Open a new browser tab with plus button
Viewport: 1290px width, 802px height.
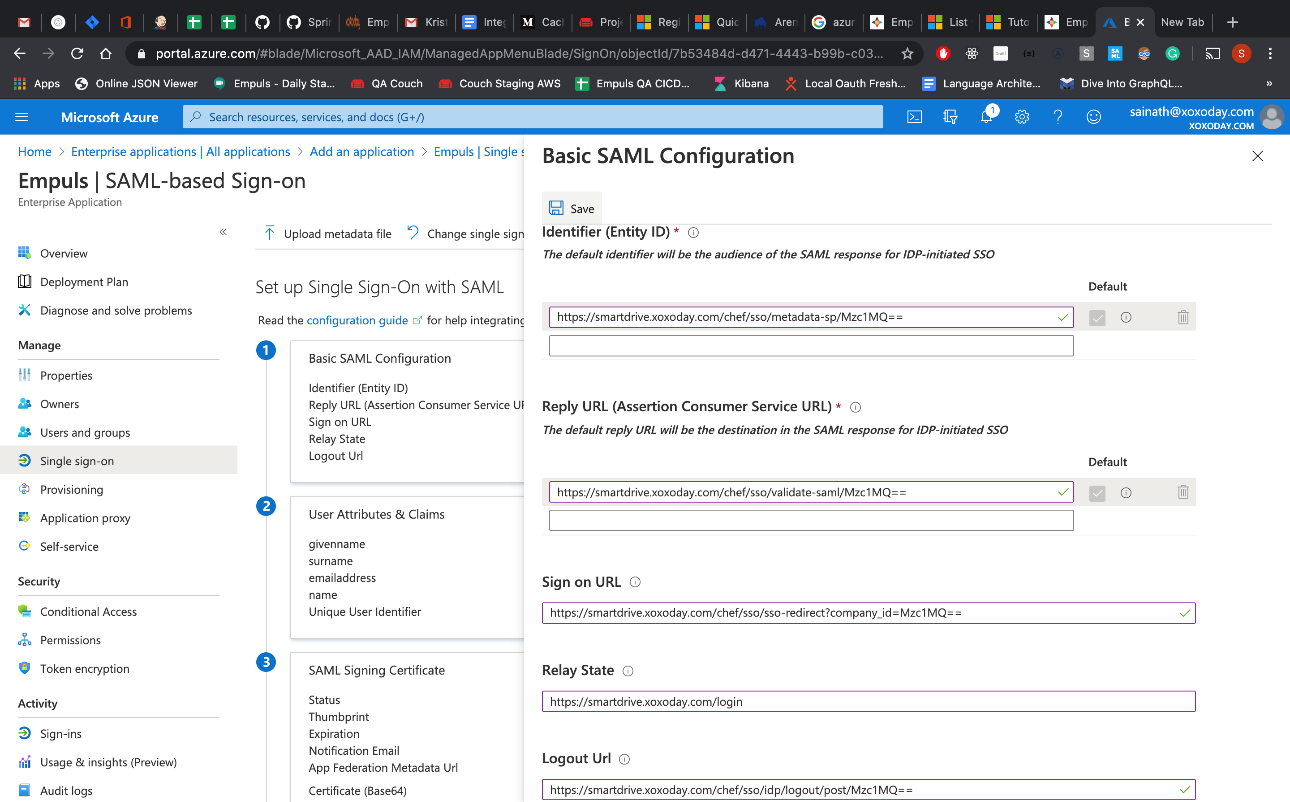pos(1232,22)
